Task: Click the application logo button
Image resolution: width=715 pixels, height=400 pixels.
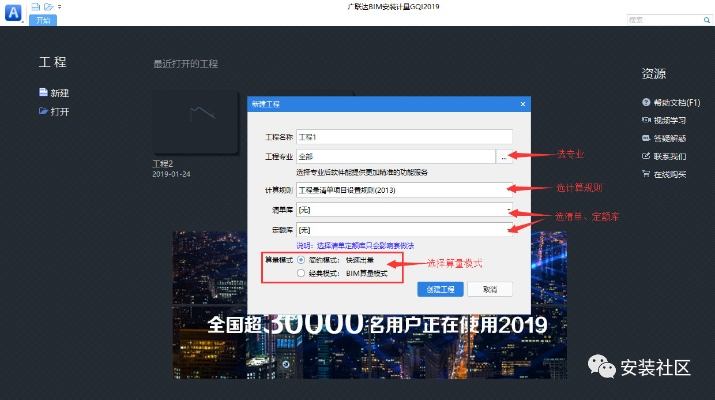Action: (13, 12)
